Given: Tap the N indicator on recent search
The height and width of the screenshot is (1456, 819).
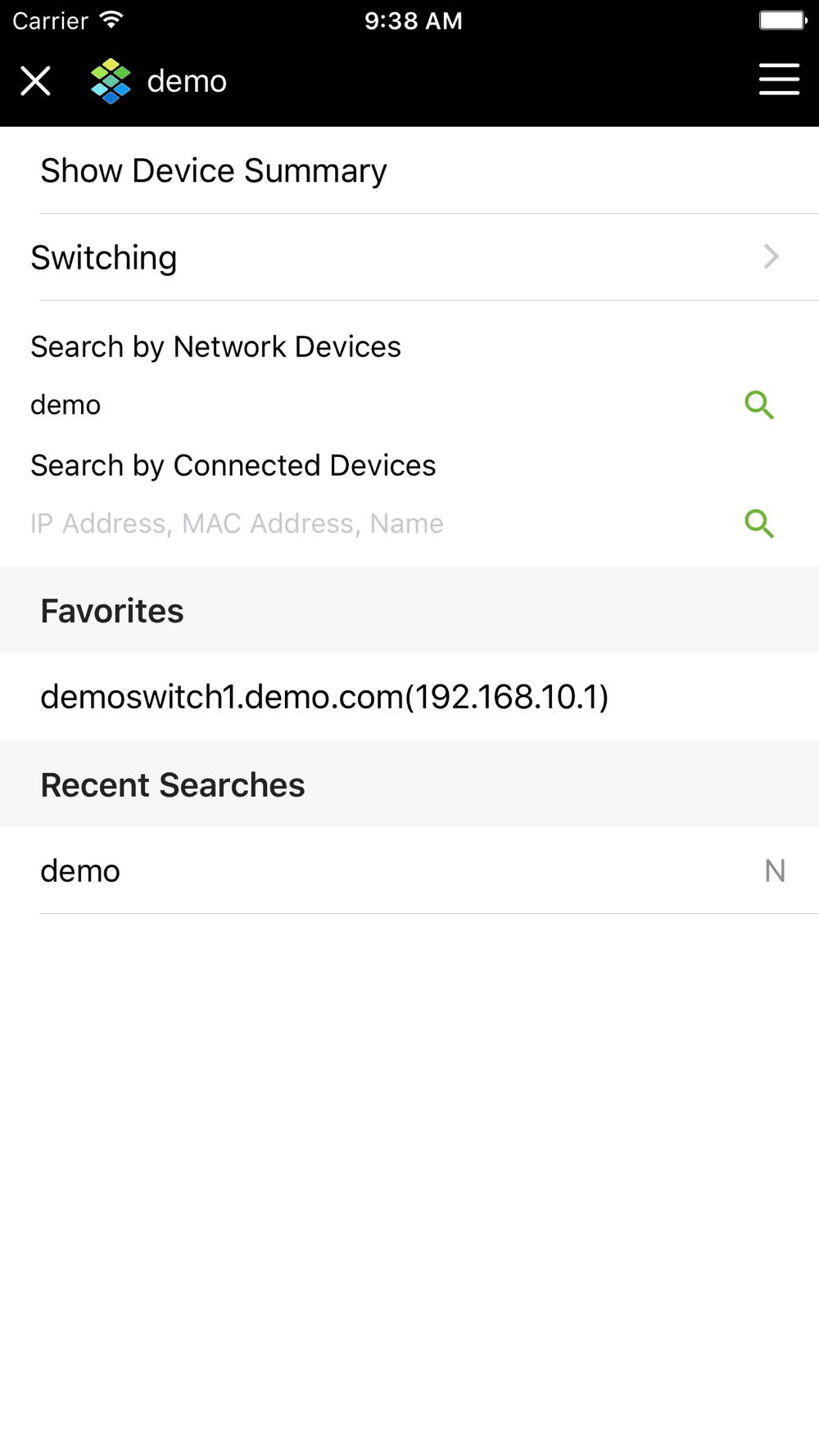Looking at the screenshot, I should tap(775, 871).
